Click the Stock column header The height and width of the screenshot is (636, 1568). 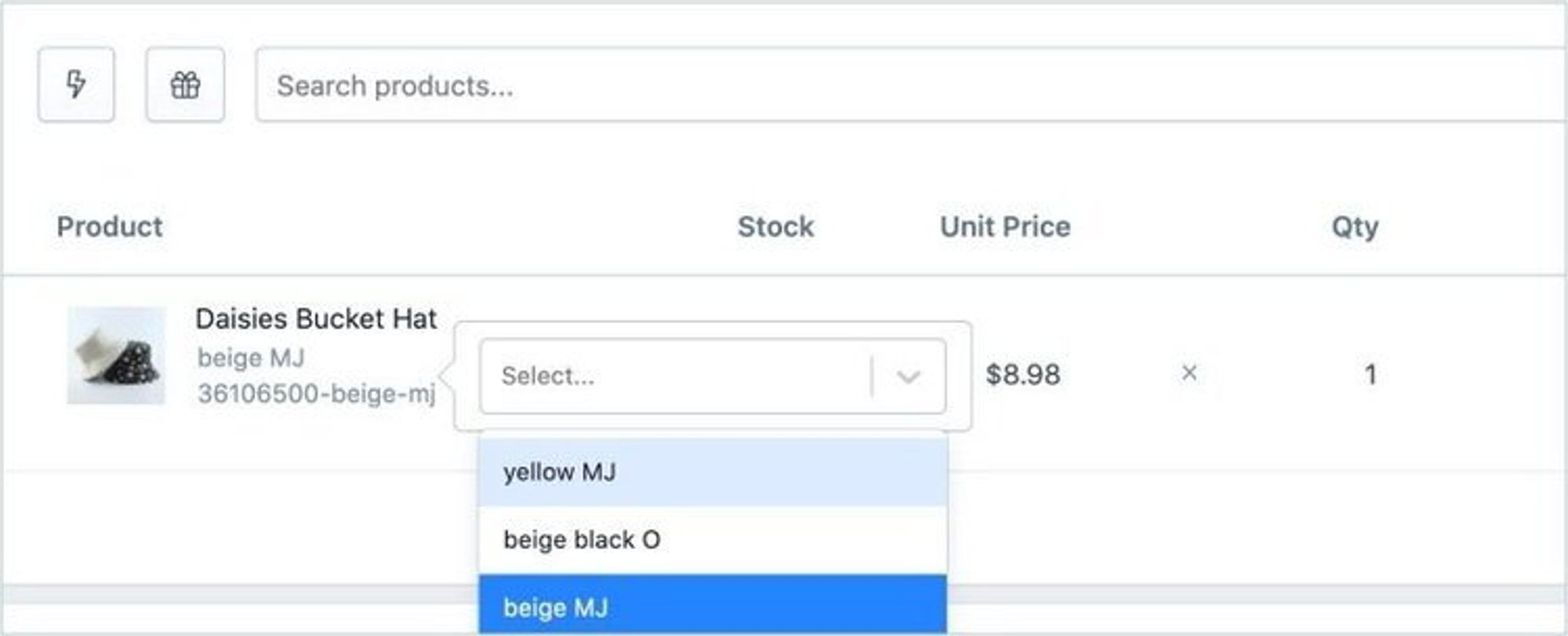[x=775, y=227]
